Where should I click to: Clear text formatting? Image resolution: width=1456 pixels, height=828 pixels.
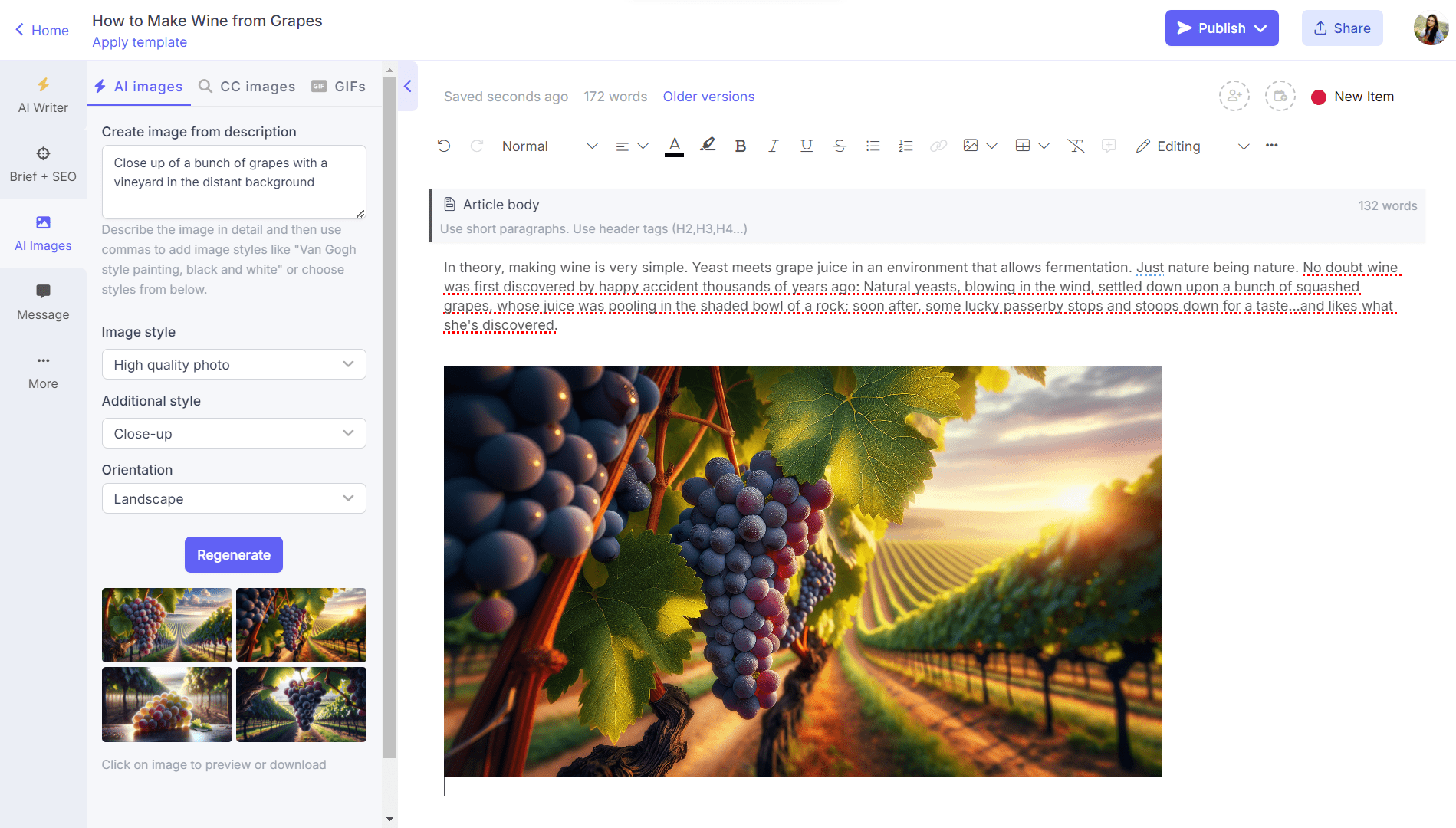pyautogui.click(x=1076, y=146)
